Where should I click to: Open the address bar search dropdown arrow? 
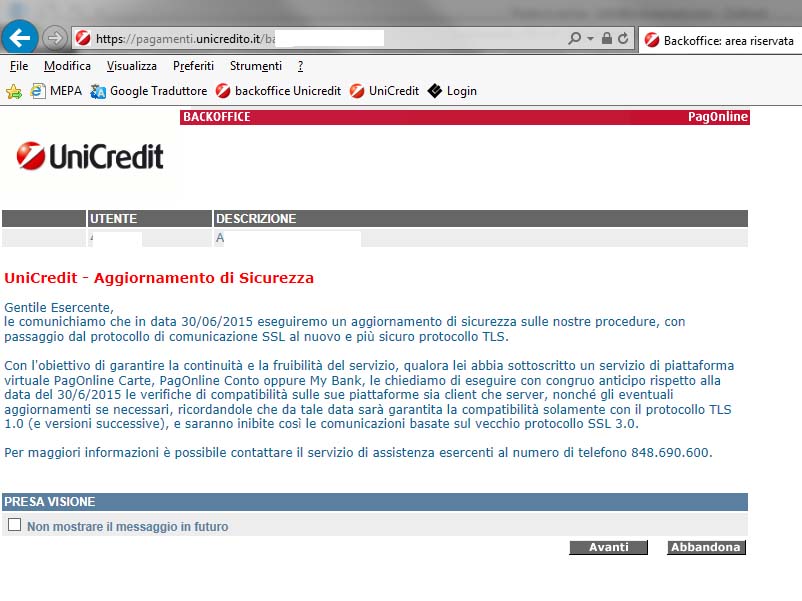click(x=590, y=38)
